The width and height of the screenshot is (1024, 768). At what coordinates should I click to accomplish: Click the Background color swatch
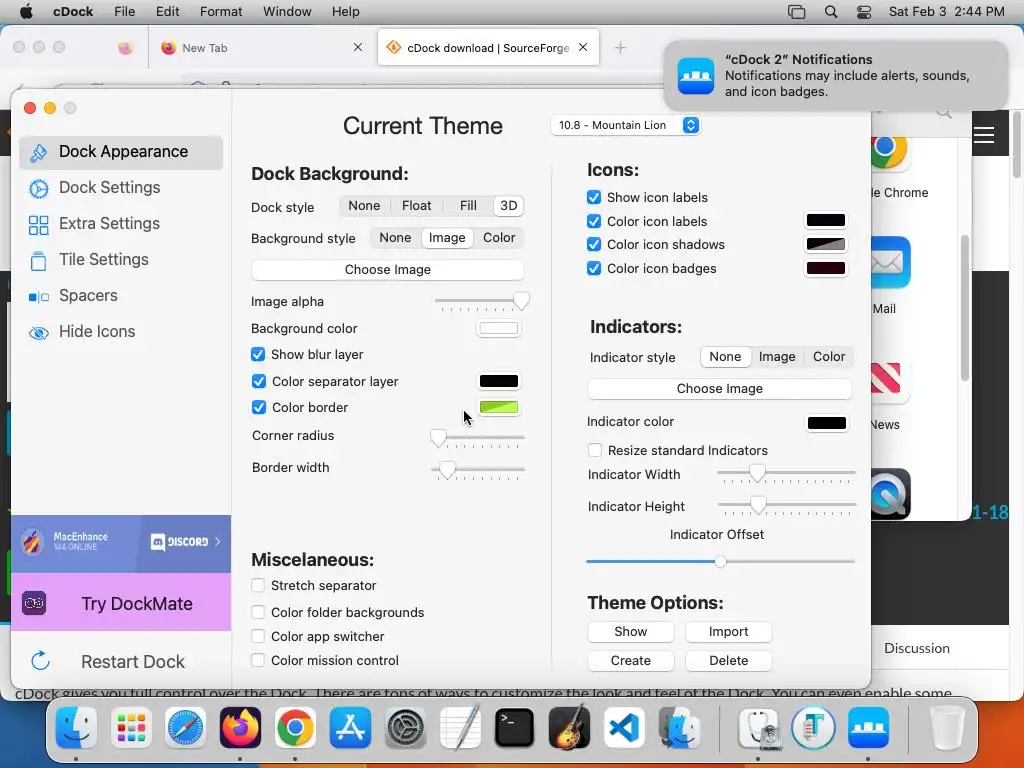[x=499, y=328]
